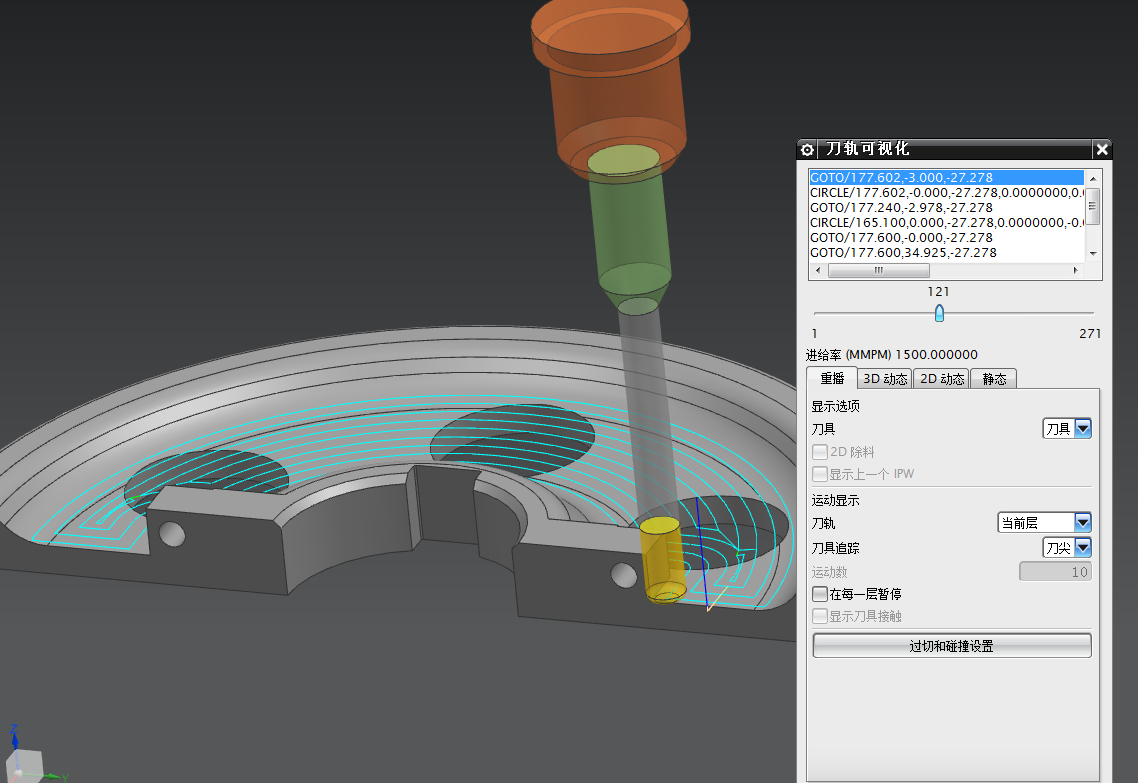Click the yellow cutter tool in the viewport
This screenshot has width=1138, height=783.
pyautogui.click(x=662, y=559)
